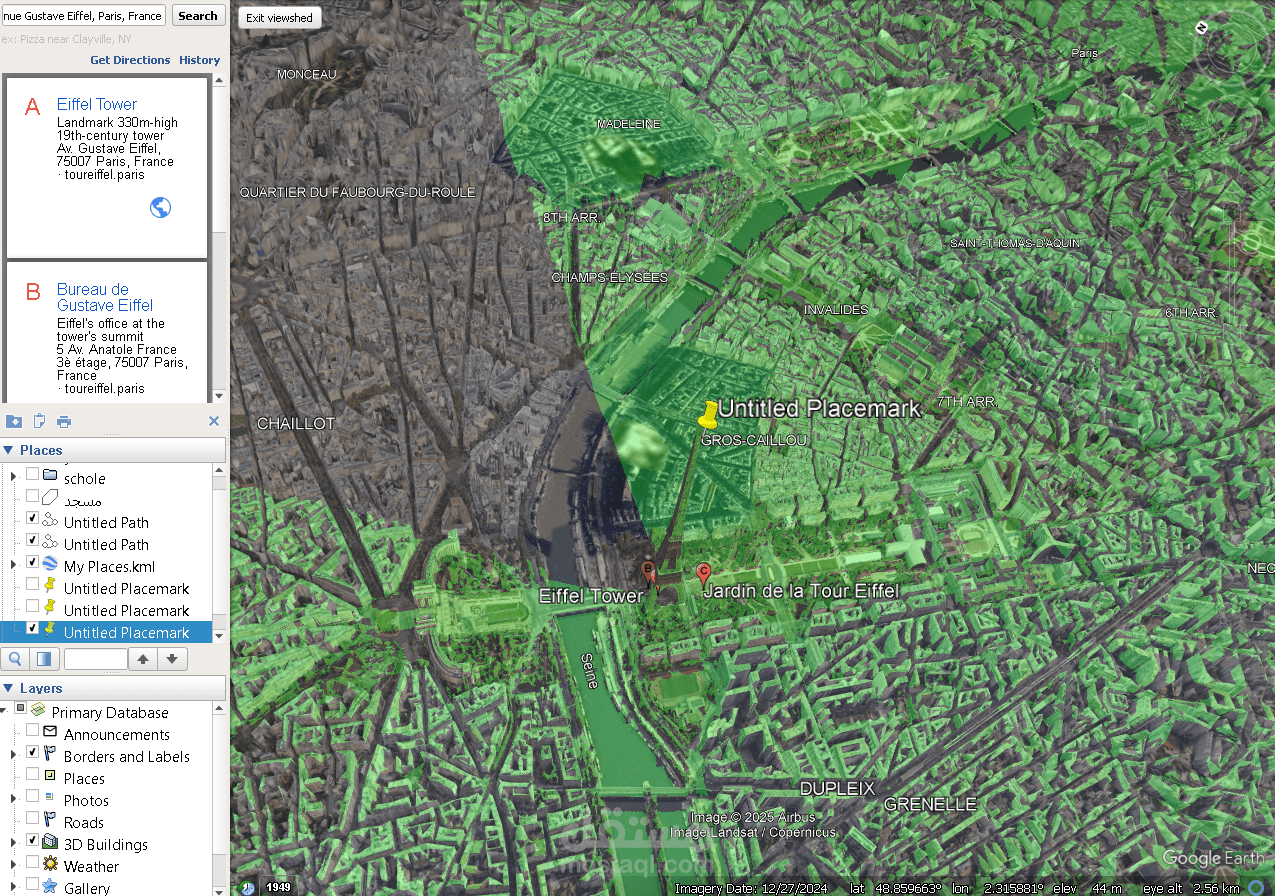Click the blank field beside Places arrows
The height and width of the screenshot is (896, 1275).
click(x=96, y=659)
